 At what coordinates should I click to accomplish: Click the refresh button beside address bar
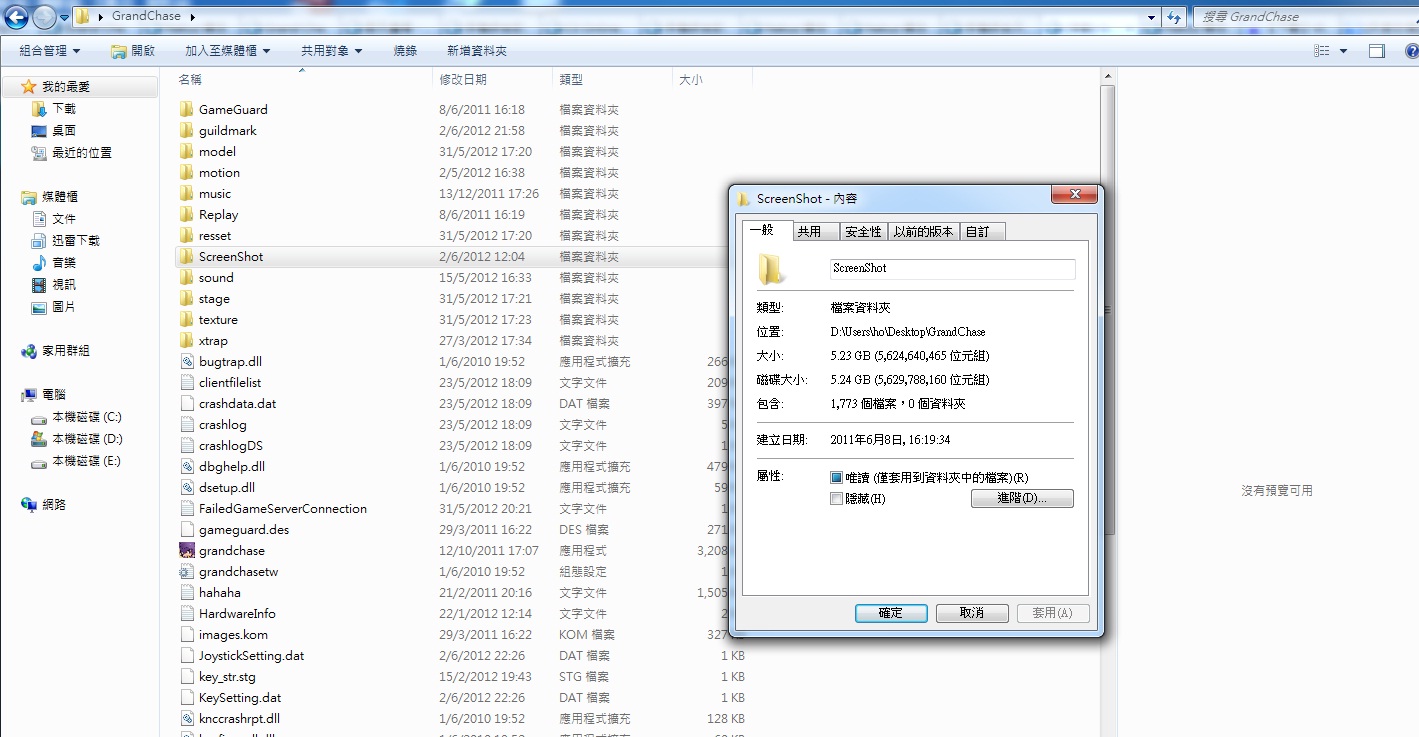(x=1175, y=17)
